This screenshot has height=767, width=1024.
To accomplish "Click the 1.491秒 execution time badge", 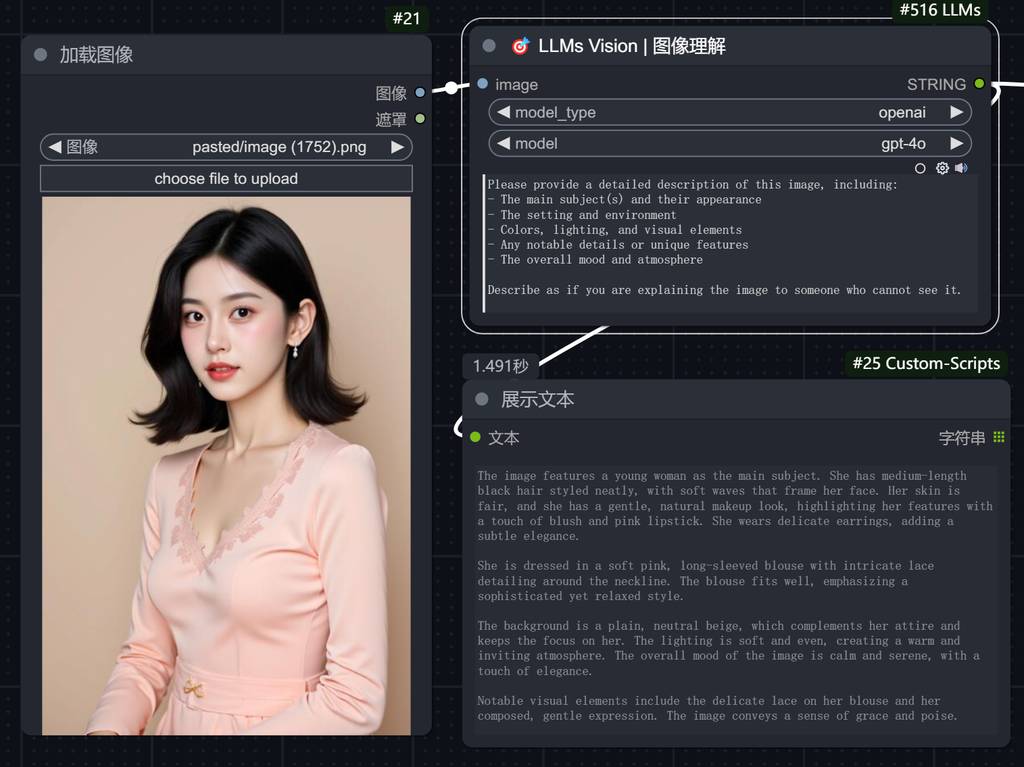I will [499, 366].
